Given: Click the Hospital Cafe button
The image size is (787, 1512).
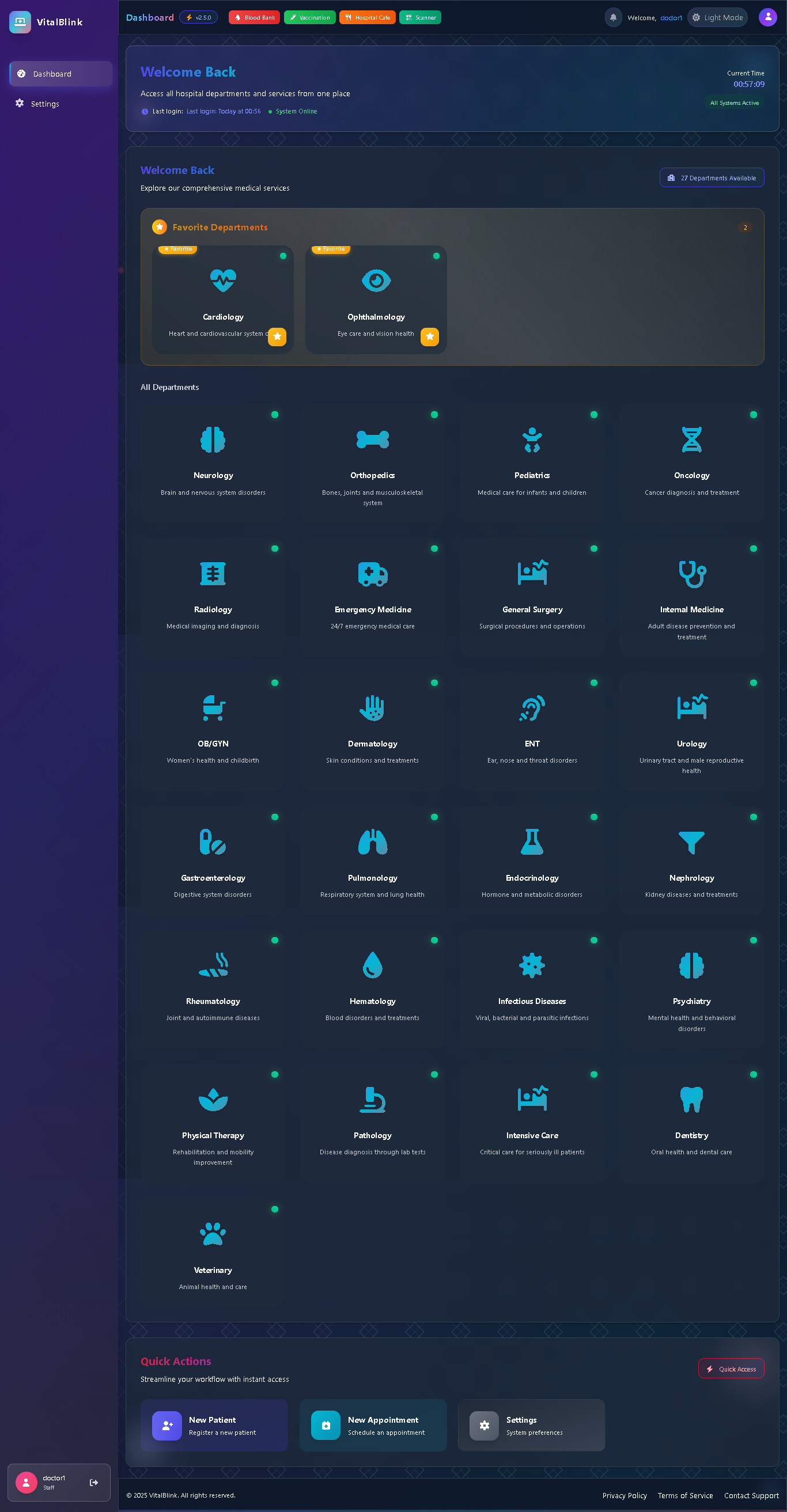Looking at the screenshot, I should pos(367,18).
